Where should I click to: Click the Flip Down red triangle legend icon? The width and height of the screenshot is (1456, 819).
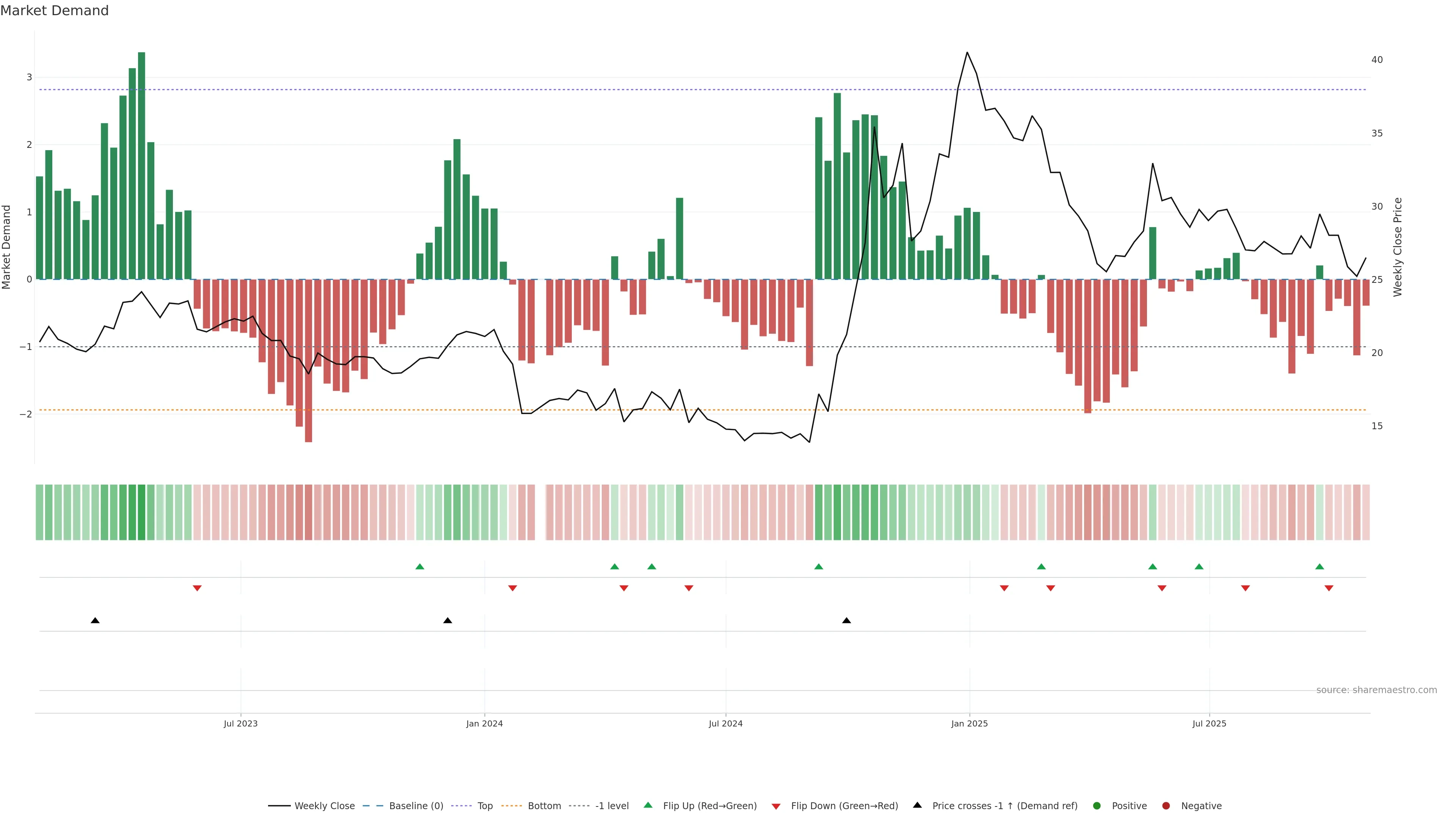tap(776, 806)
